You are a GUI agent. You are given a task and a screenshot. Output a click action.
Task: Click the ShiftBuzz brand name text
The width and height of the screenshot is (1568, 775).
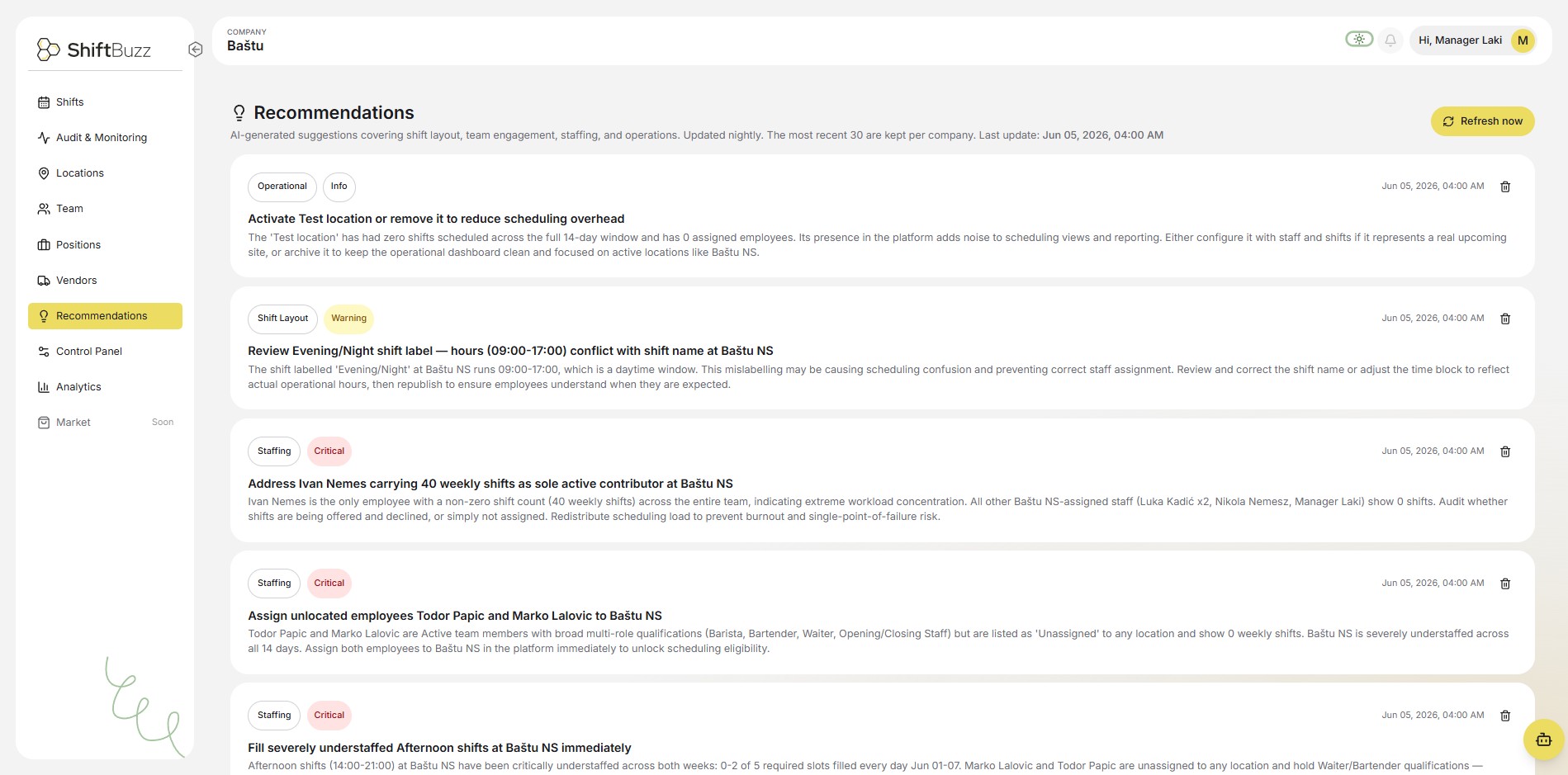point(109,50)
